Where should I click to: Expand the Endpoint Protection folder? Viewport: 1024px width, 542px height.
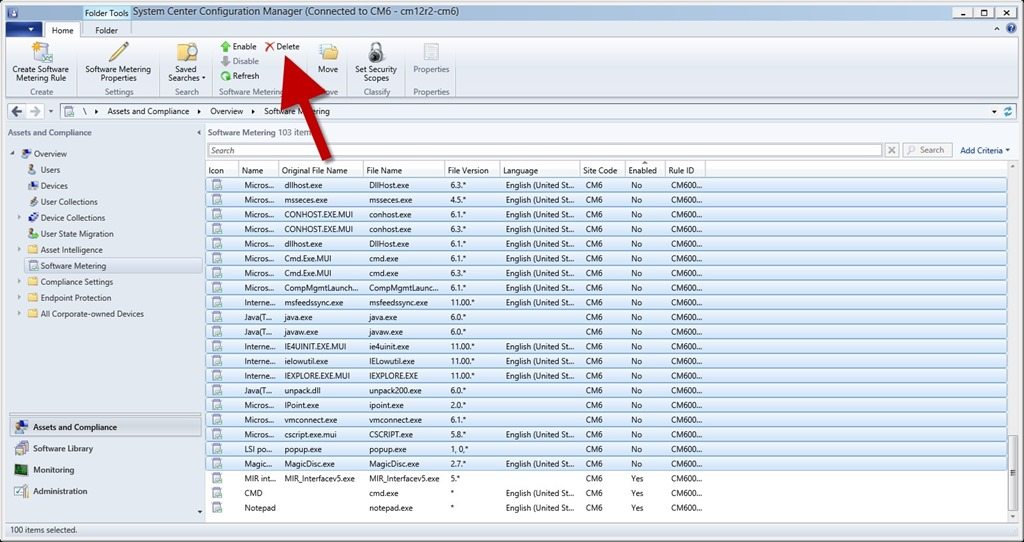pyautogui.click(x=20, y=298)
